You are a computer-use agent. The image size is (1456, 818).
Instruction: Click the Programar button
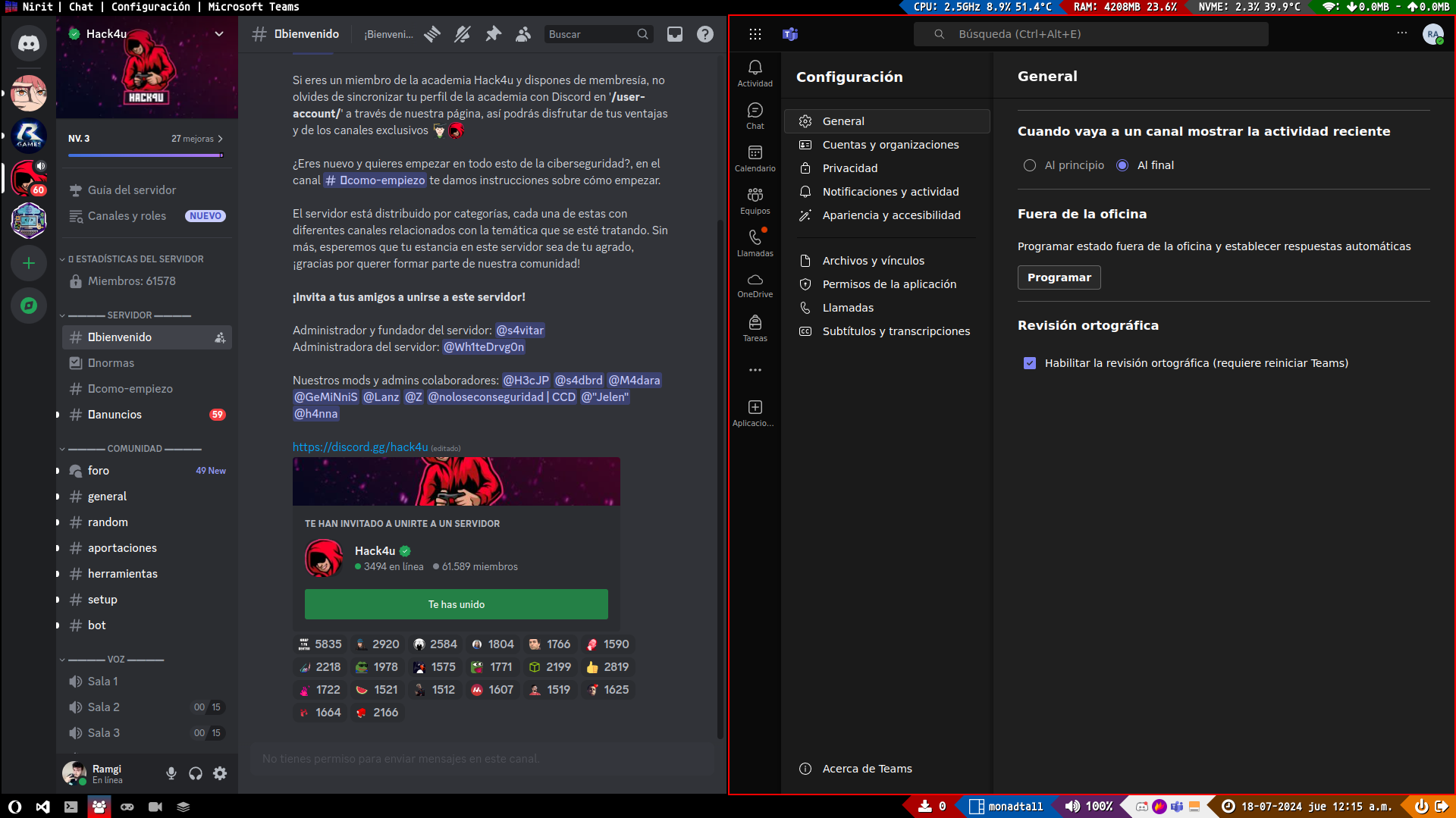(1059, 277)
